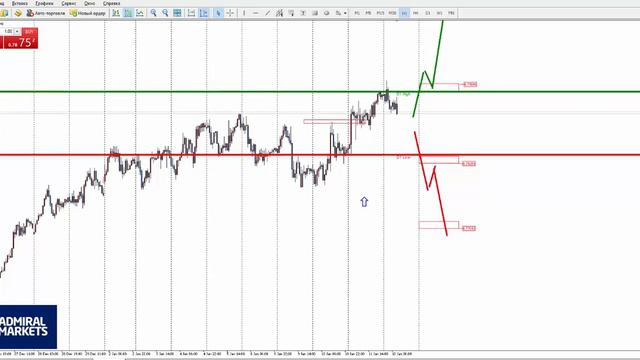Open the one-click volume dropdown arrow
The image size is (640, 360).
(17, 31)
